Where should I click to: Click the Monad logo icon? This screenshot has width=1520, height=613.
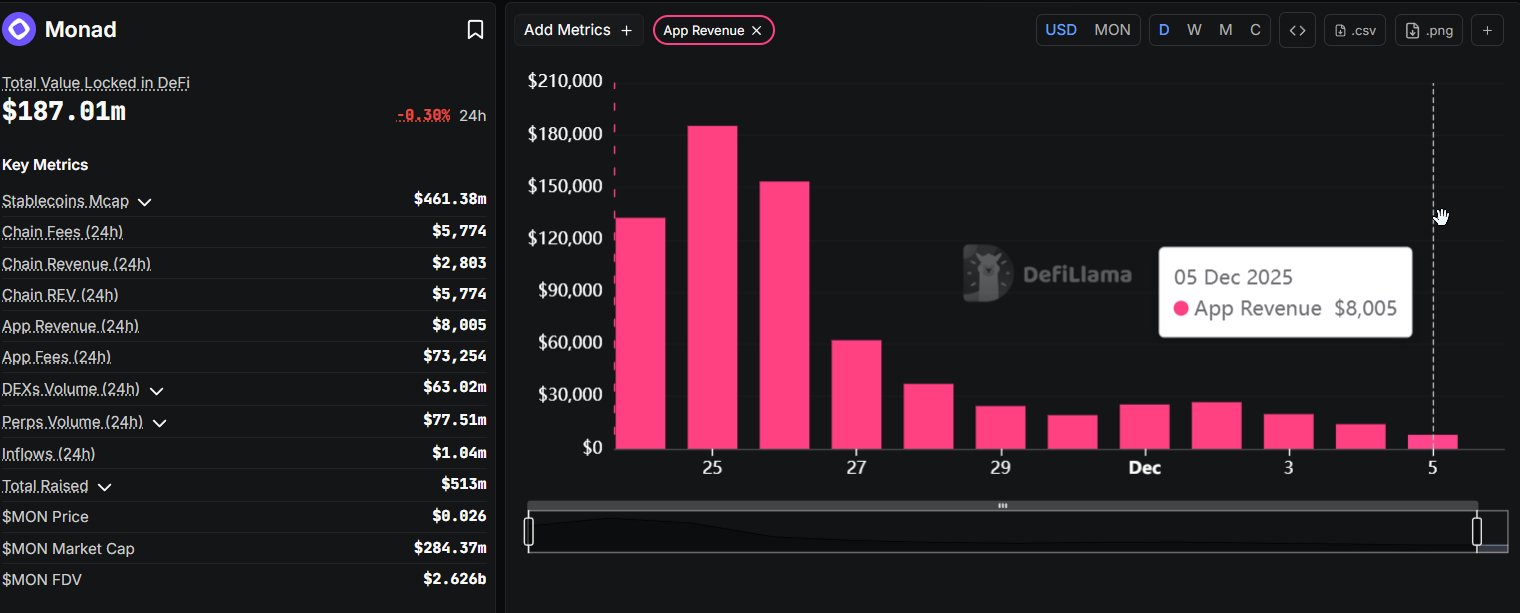coord(20,29)
